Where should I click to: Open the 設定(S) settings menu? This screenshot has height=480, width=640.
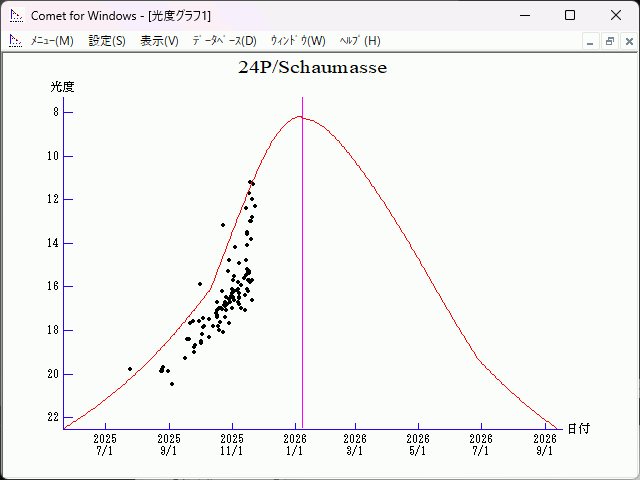pos(107,41)
